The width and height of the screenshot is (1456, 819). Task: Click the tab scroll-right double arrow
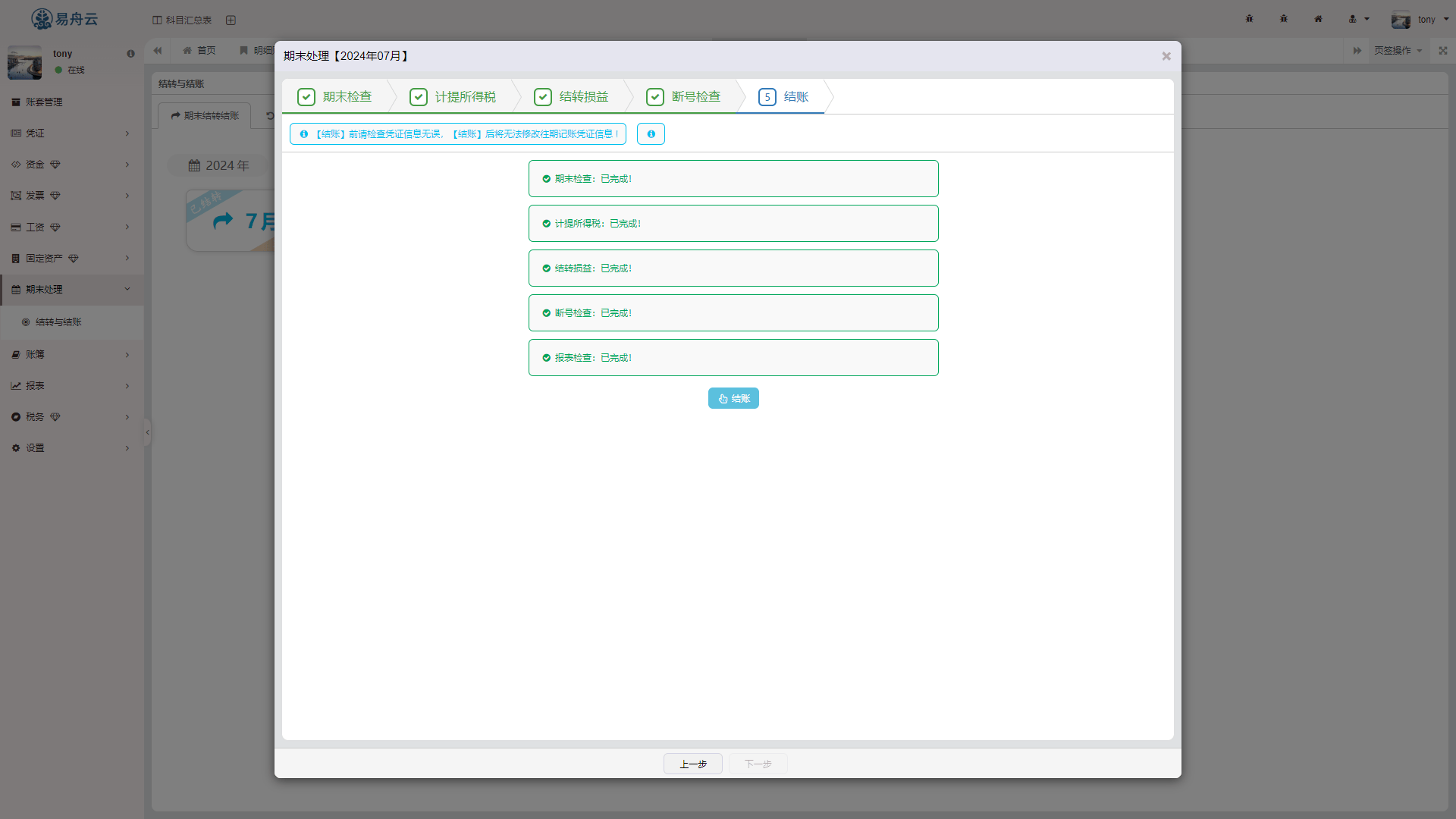pyautogui.click(x=1357, y=51)
